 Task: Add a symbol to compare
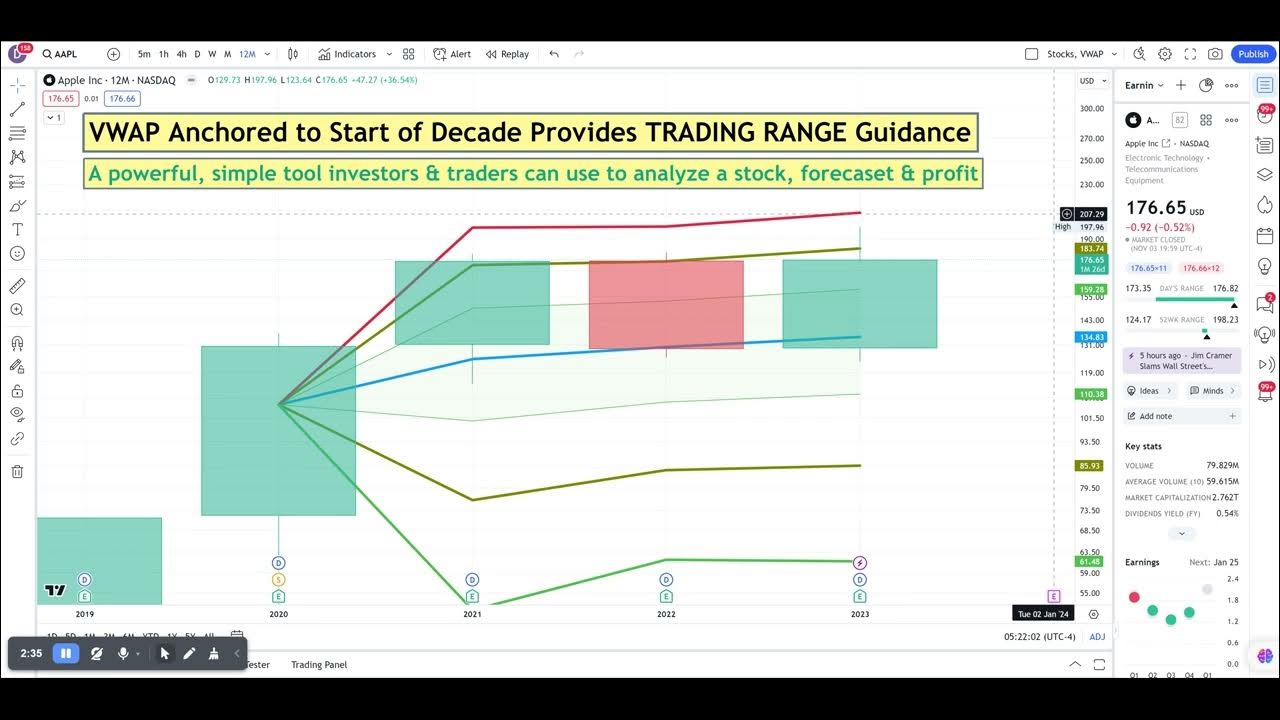pyautogui.click(x=113, y=54)
